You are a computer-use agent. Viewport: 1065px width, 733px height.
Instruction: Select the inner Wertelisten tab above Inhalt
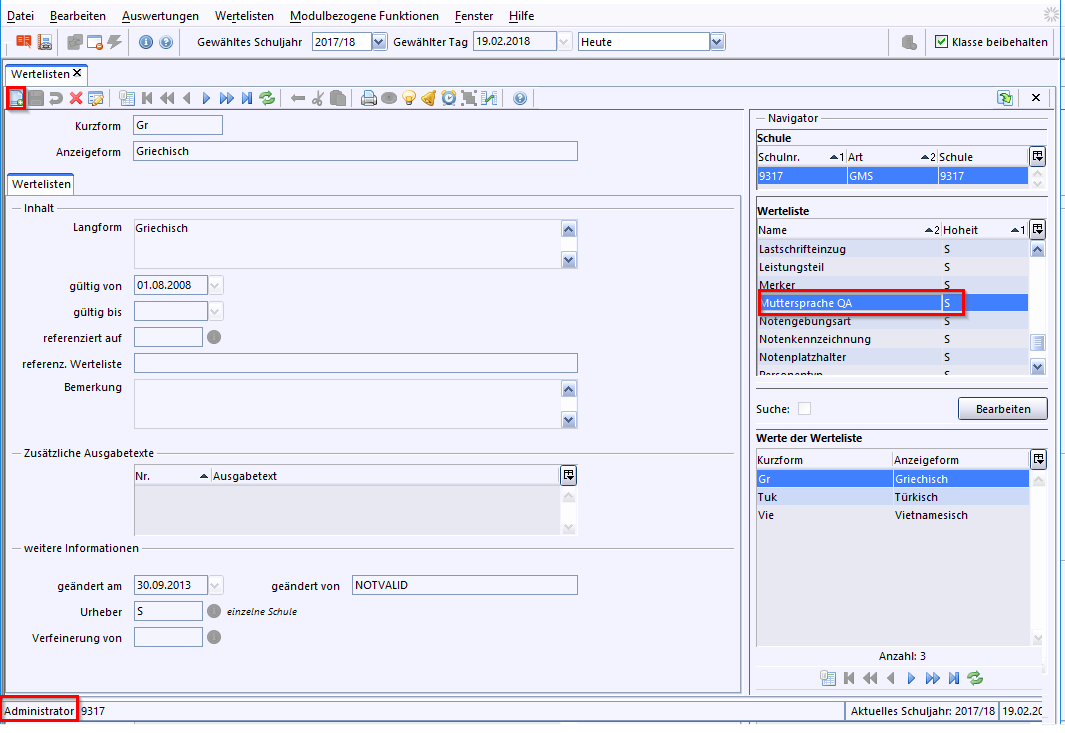pyautogui.click(x=41, y=184)
